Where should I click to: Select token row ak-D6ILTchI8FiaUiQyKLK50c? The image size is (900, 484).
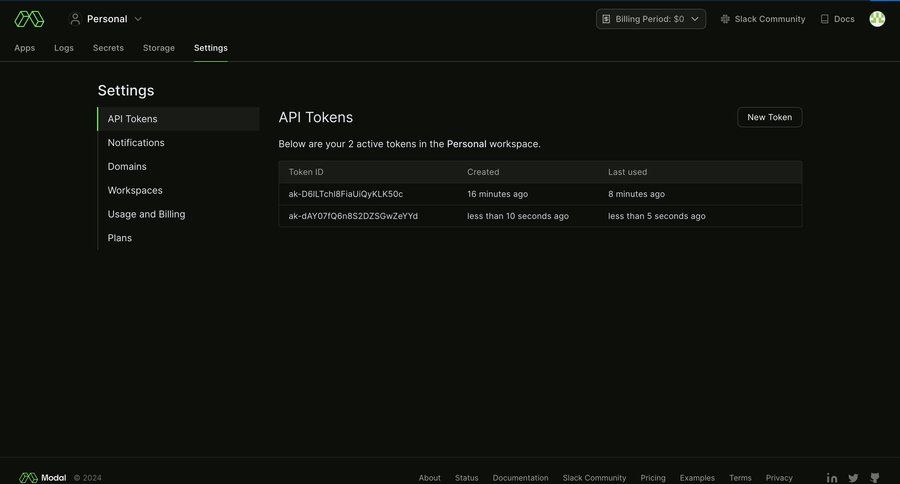346,194
